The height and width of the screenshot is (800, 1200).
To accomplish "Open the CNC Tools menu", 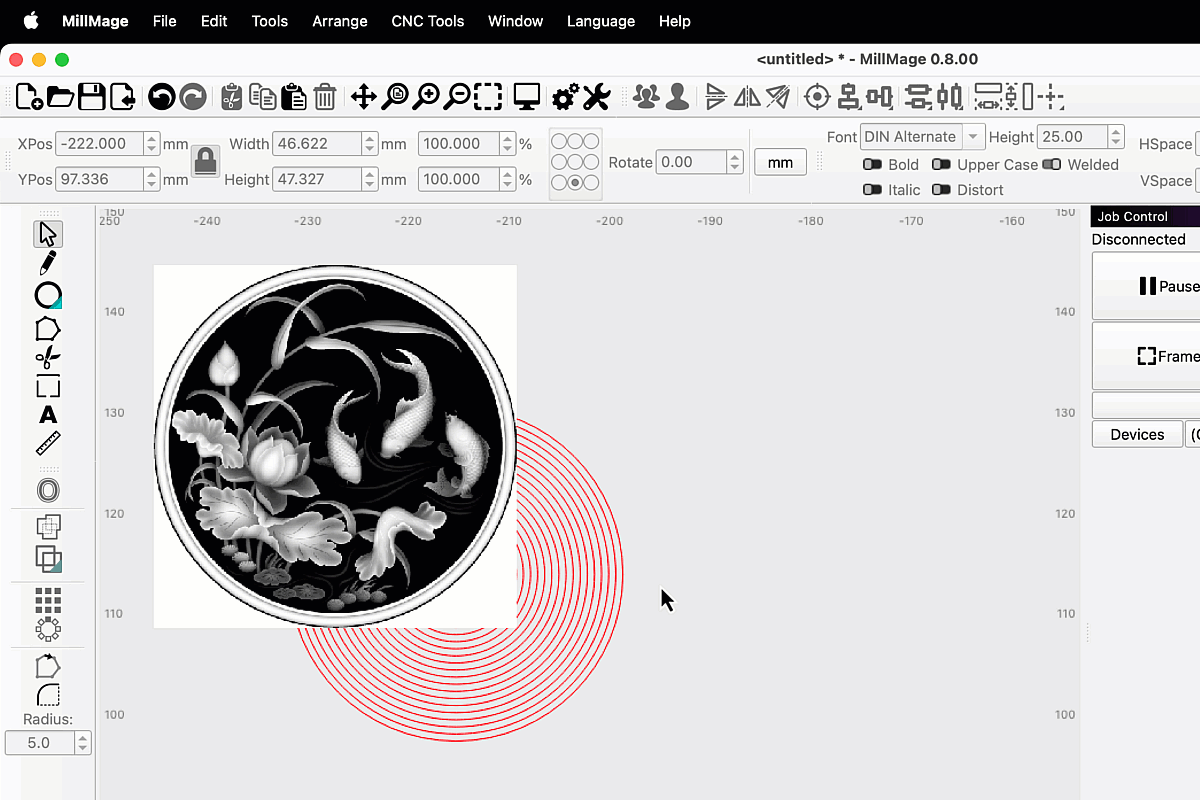I will tap(427, 21).
